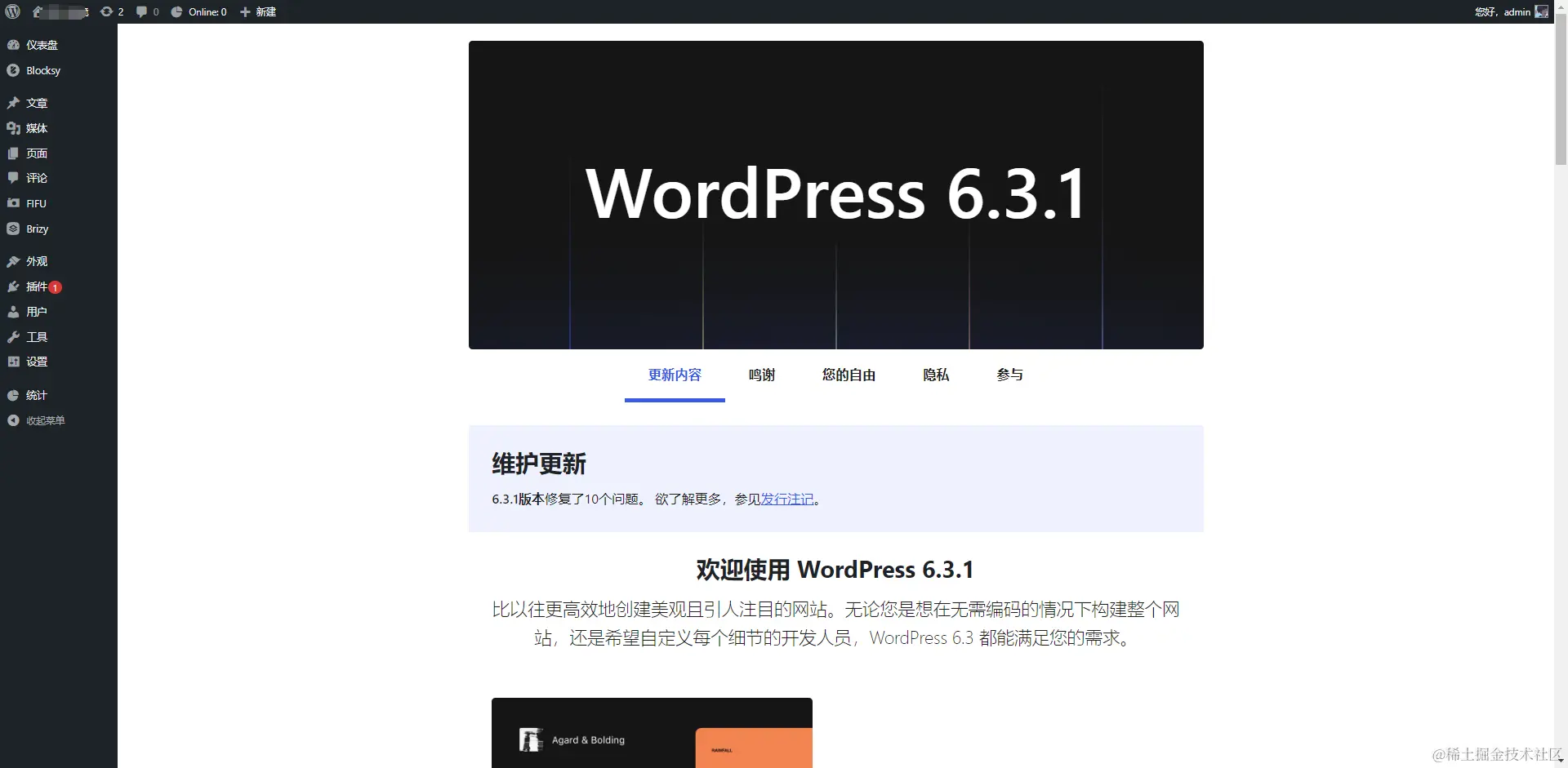Click the pushpin icon beside 文章
The image size is (1568, 768).
pos(13,103)
